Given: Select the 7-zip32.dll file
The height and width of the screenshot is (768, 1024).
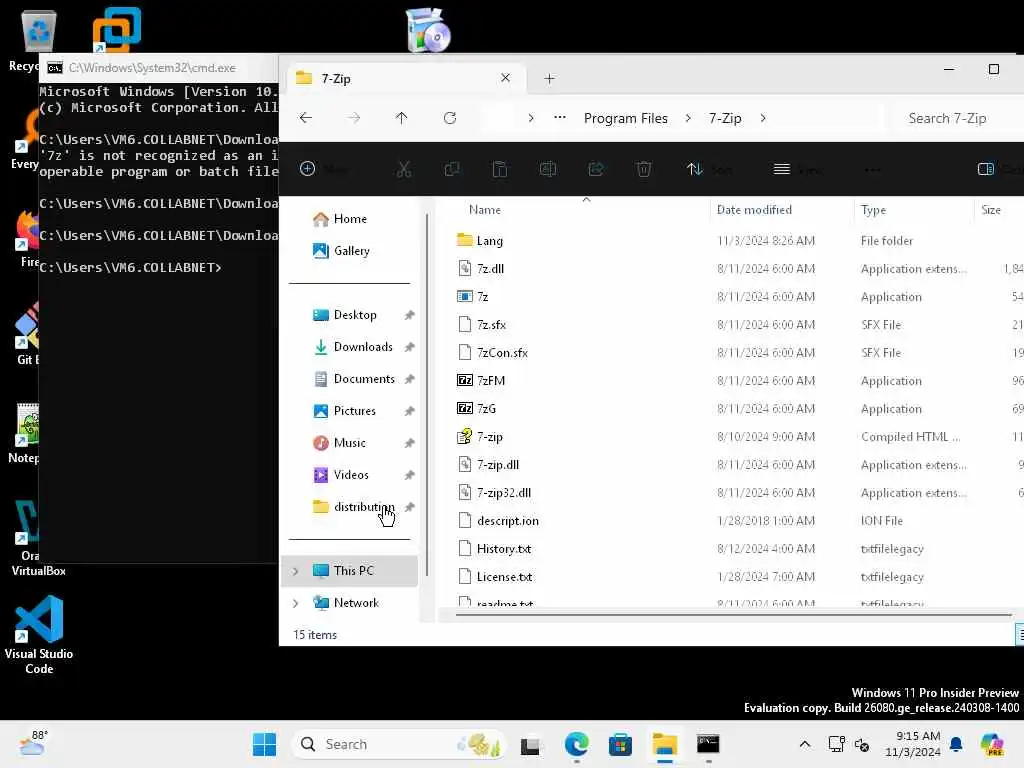Looking at the screenshot, I should pyautogui.click(x=504, y=493).
